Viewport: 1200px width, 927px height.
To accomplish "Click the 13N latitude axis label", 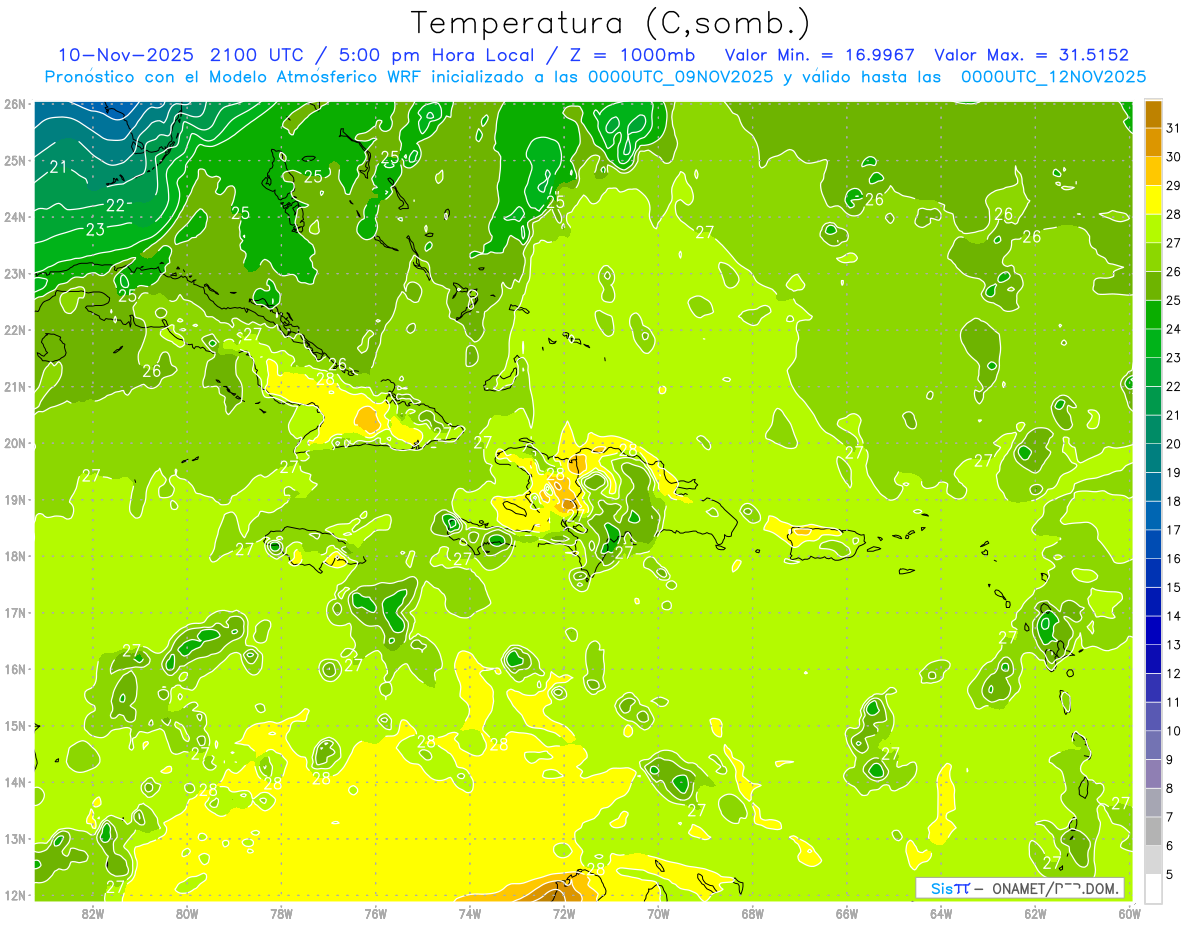I will click(15, 839).
